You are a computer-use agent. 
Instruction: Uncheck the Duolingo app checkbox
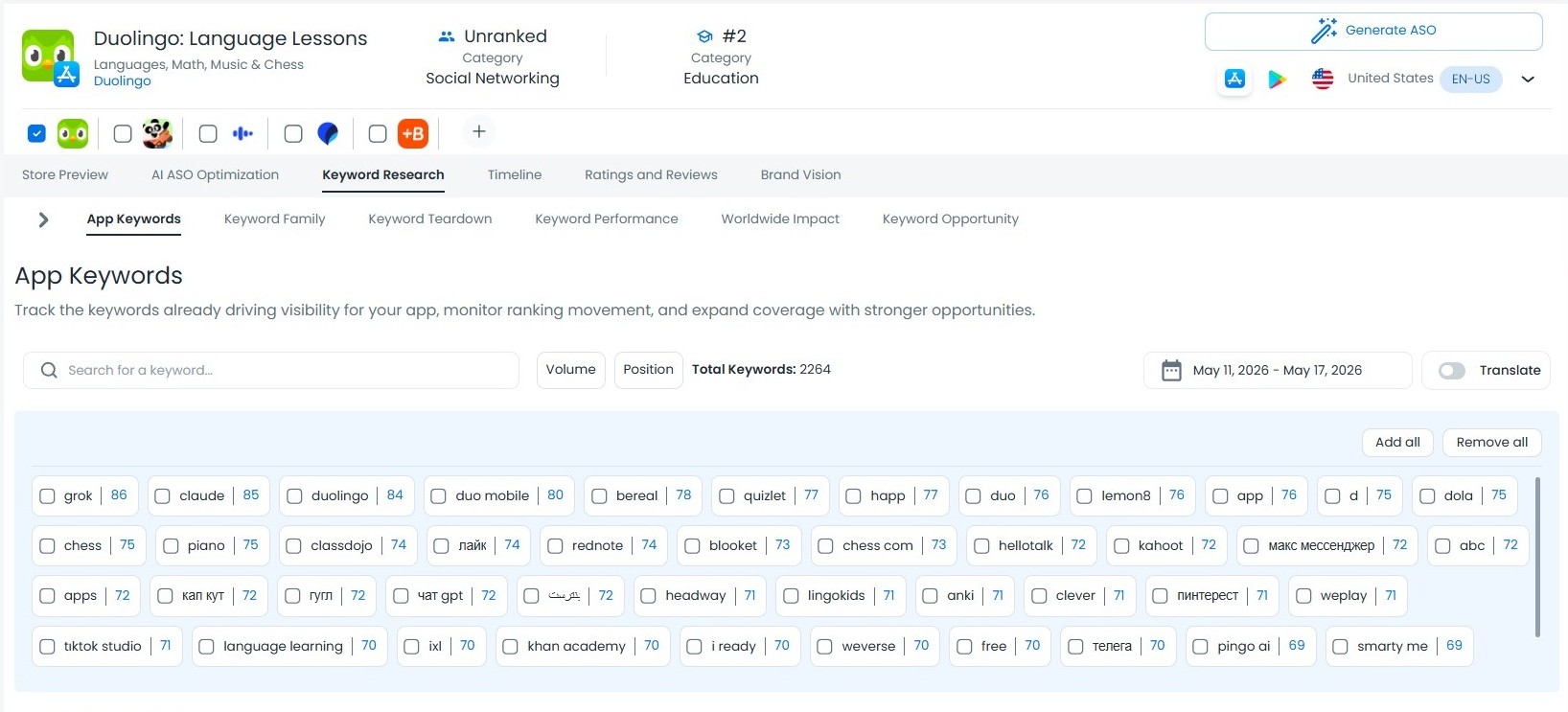point(36,133)
